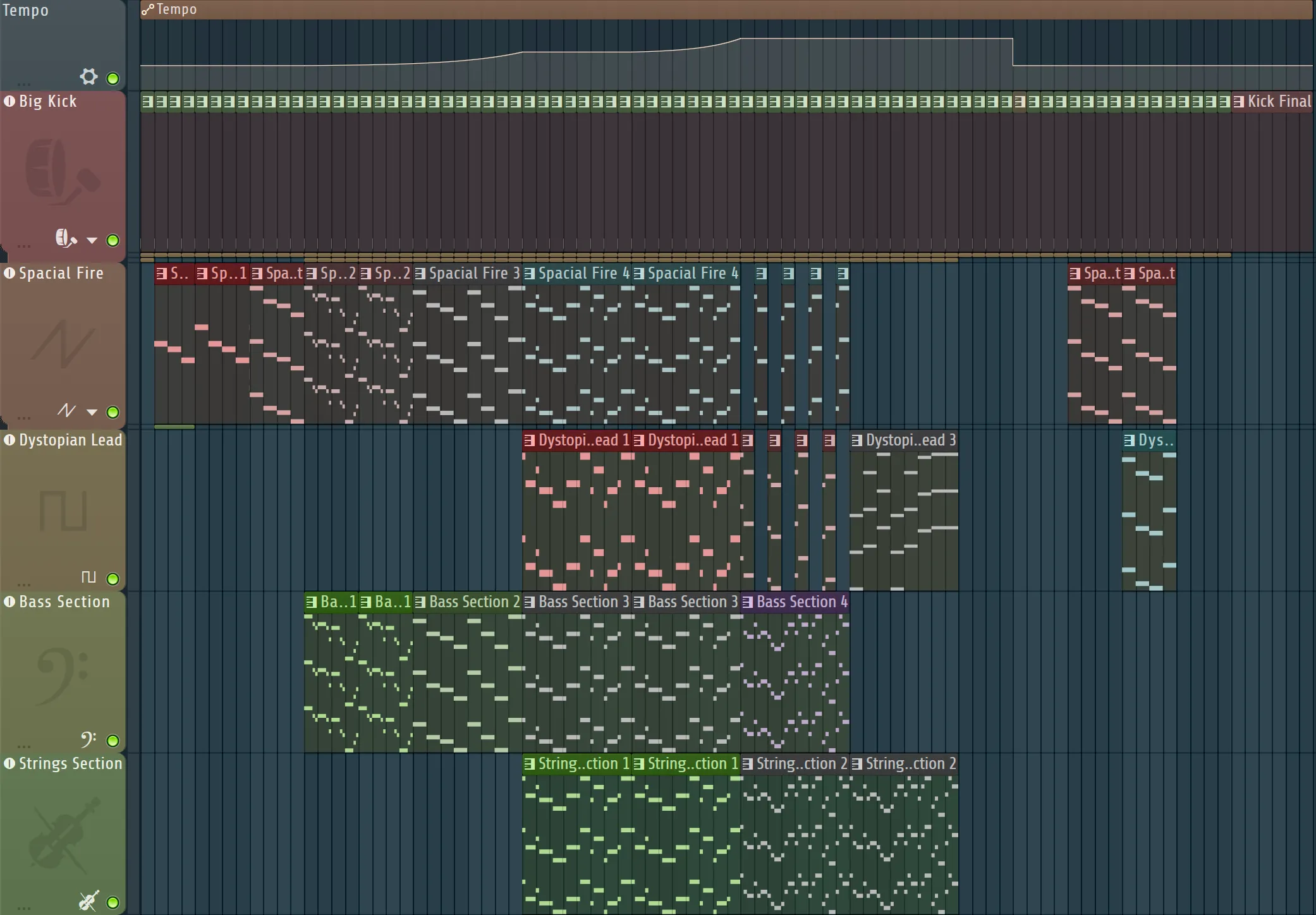This screenshot has height=915, width=1316.
Task: Click the Big Kick drum icon
Action: pos(65,239)
